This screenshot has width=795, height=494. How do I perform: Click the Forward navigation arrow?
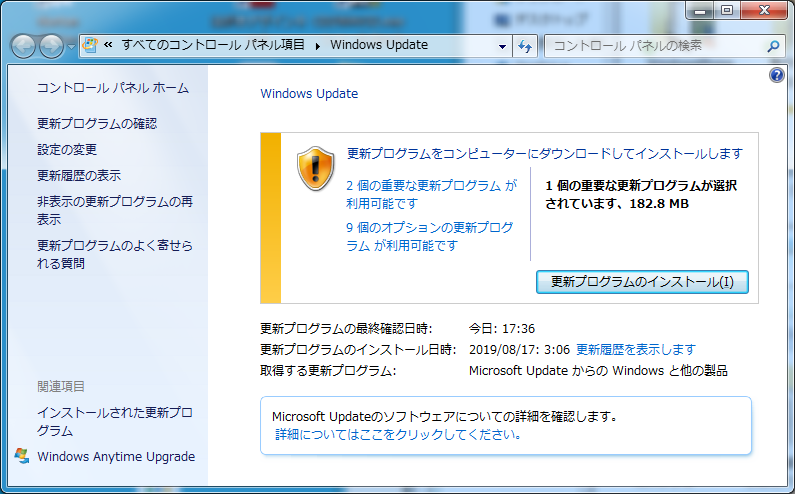tap(51, 47)
